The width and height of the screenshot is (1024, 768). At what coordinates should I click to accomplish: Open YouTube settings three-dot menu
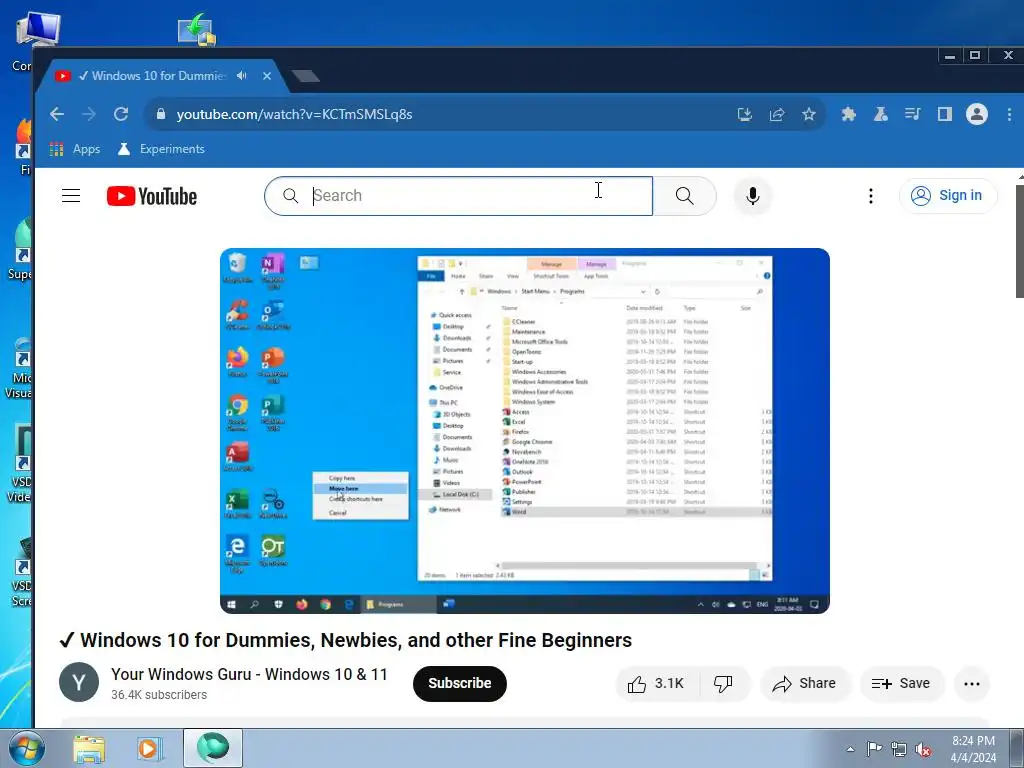[871, 196]
